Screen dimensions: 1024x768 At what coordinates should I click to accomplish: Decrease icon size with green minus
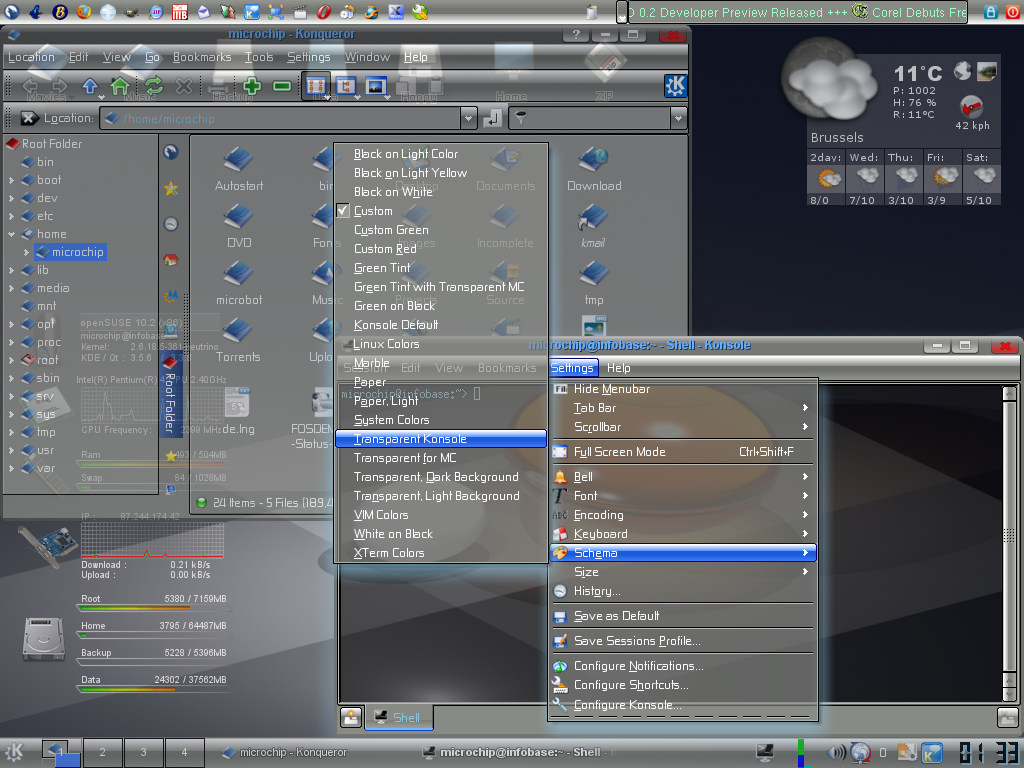[x=282, y=86]
